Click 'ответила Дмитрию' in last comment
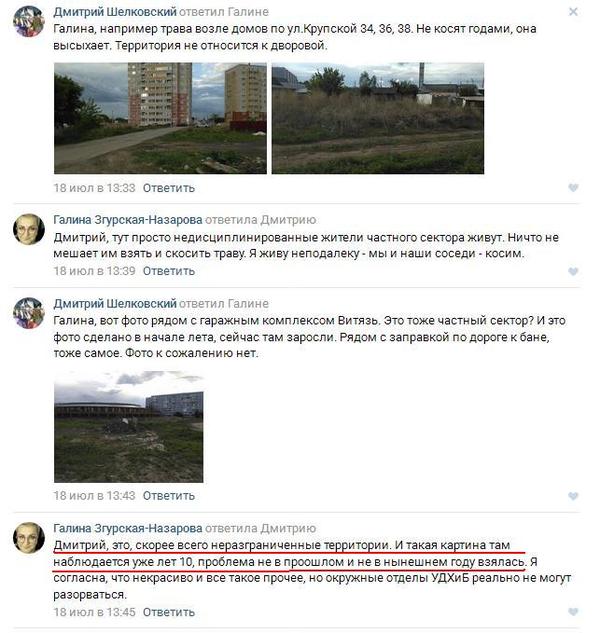The height and width of the screenshot is (633, 600). point(260,528)
